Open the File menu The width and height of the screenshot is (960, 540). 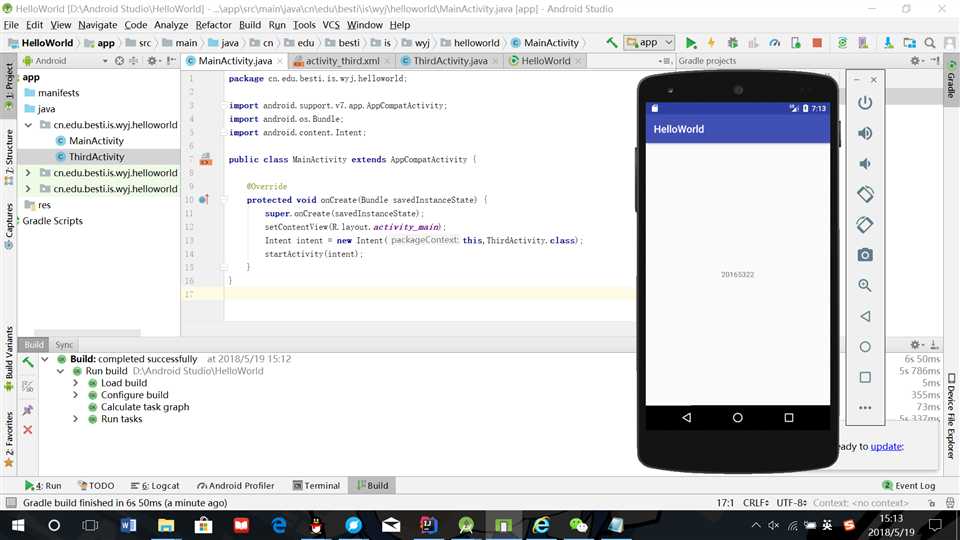(11, 25)
